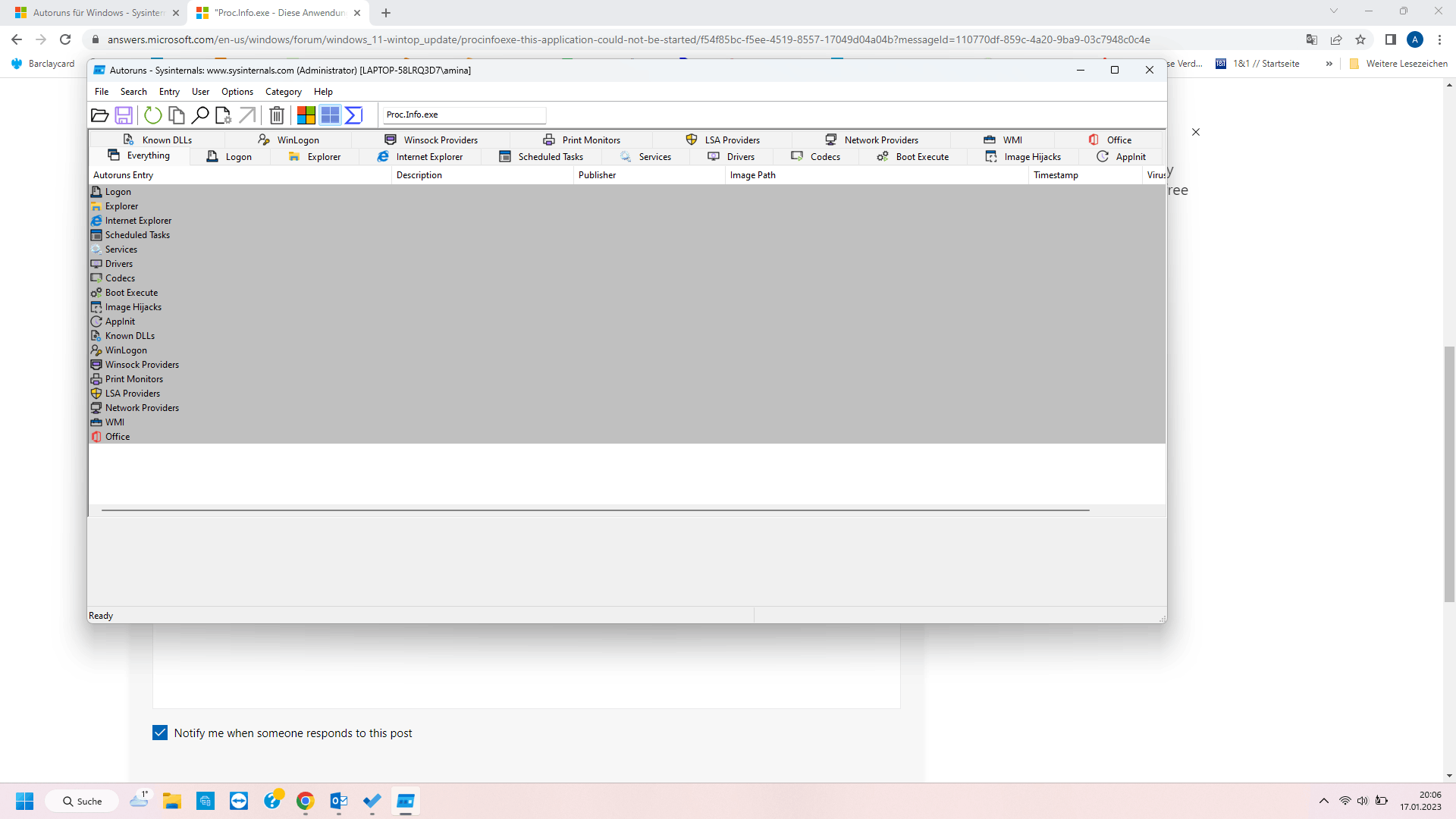Show hidden system tray icons chevron
Viewport: 1456px width, 819px height.
(1324, 801)
